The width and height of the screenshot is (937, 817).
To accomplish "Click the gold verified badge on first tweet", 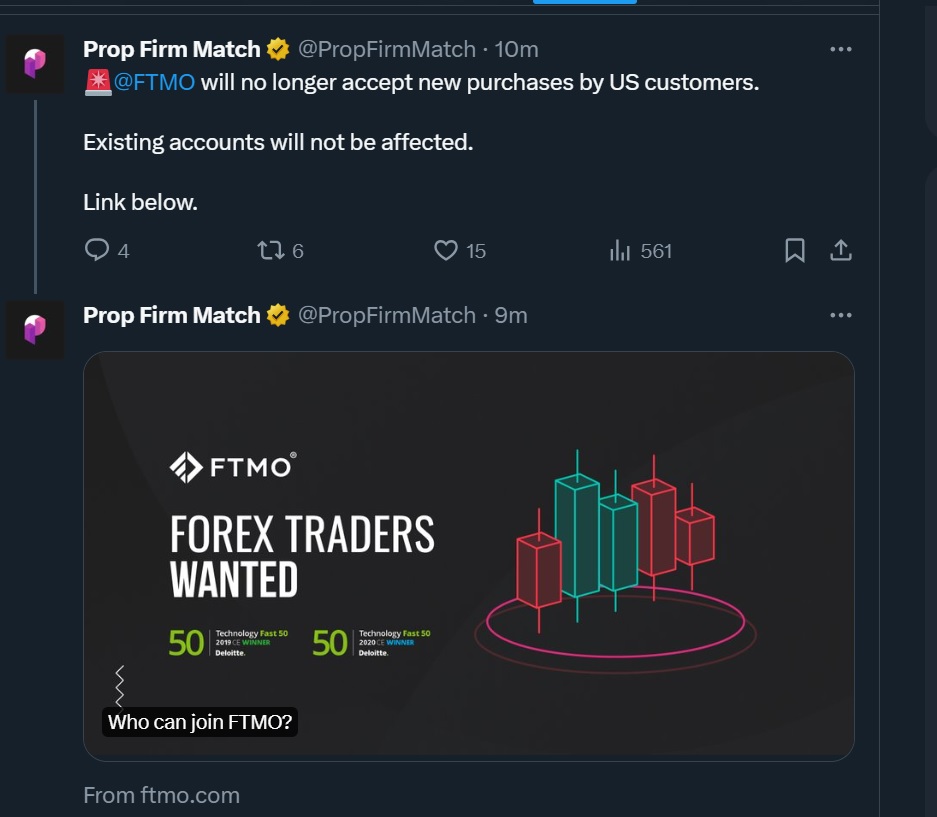I will (278, 49).
